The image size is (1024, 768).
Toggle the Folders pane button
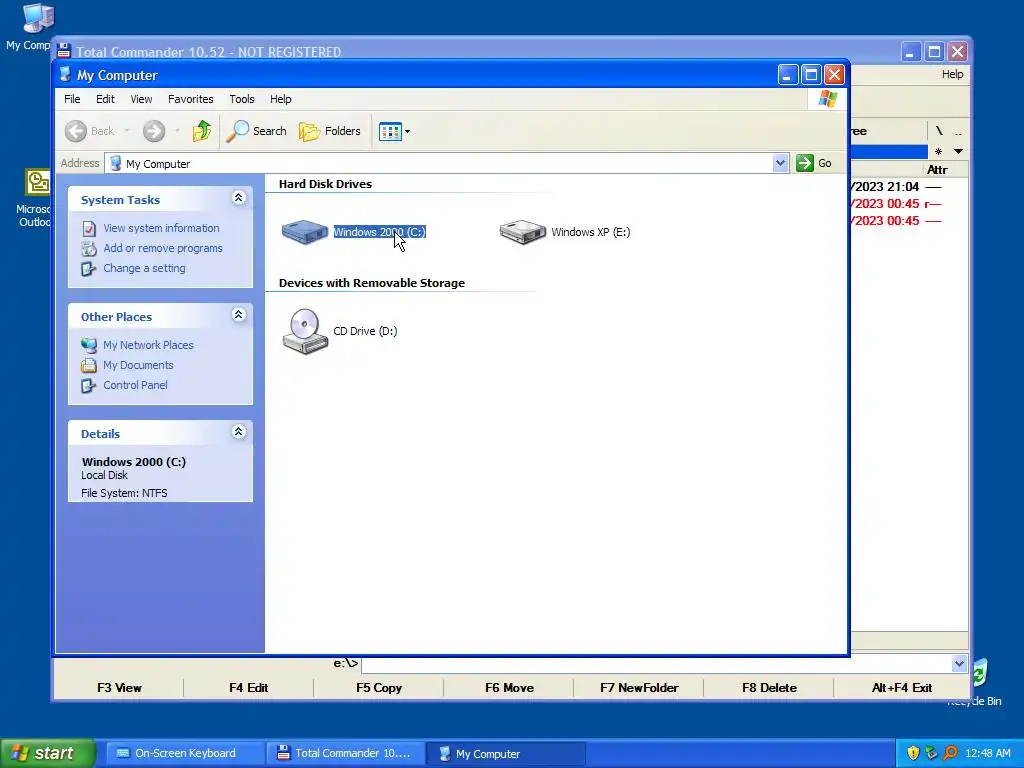coord(330,131)
